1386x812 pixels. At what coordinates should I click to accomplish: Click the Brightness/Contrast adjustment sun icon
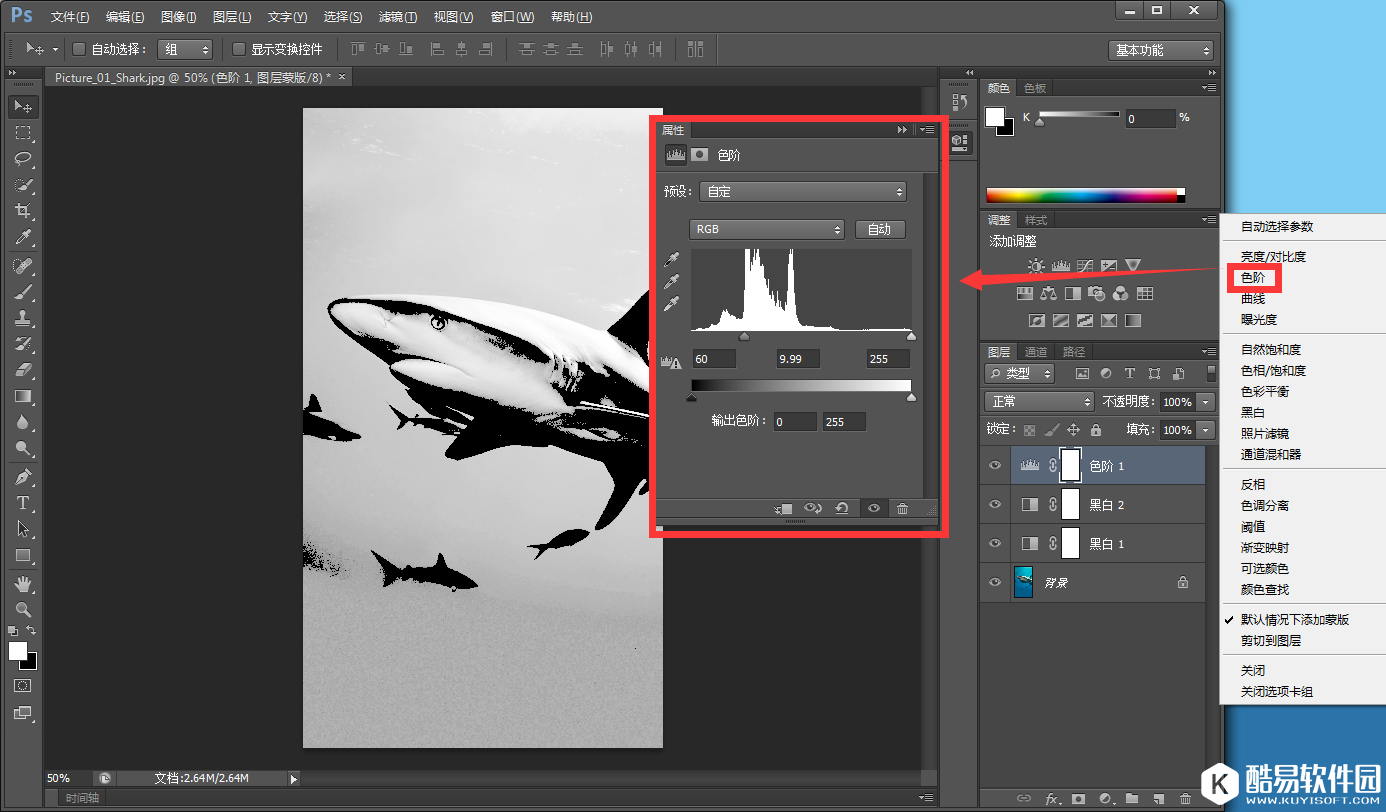[1036, 266]
